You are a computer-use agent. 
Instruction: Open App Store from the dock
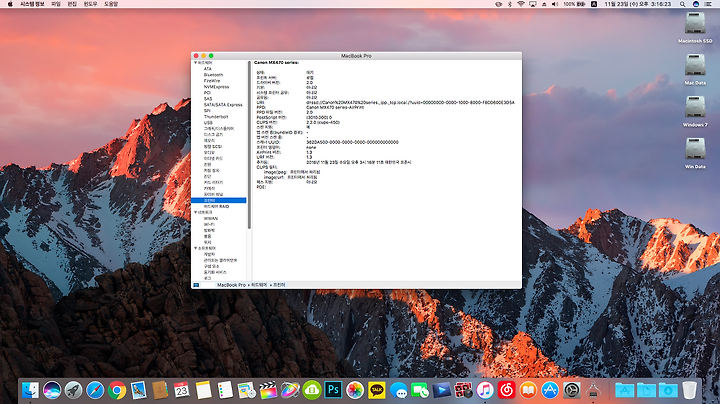[x=550, y=390]
